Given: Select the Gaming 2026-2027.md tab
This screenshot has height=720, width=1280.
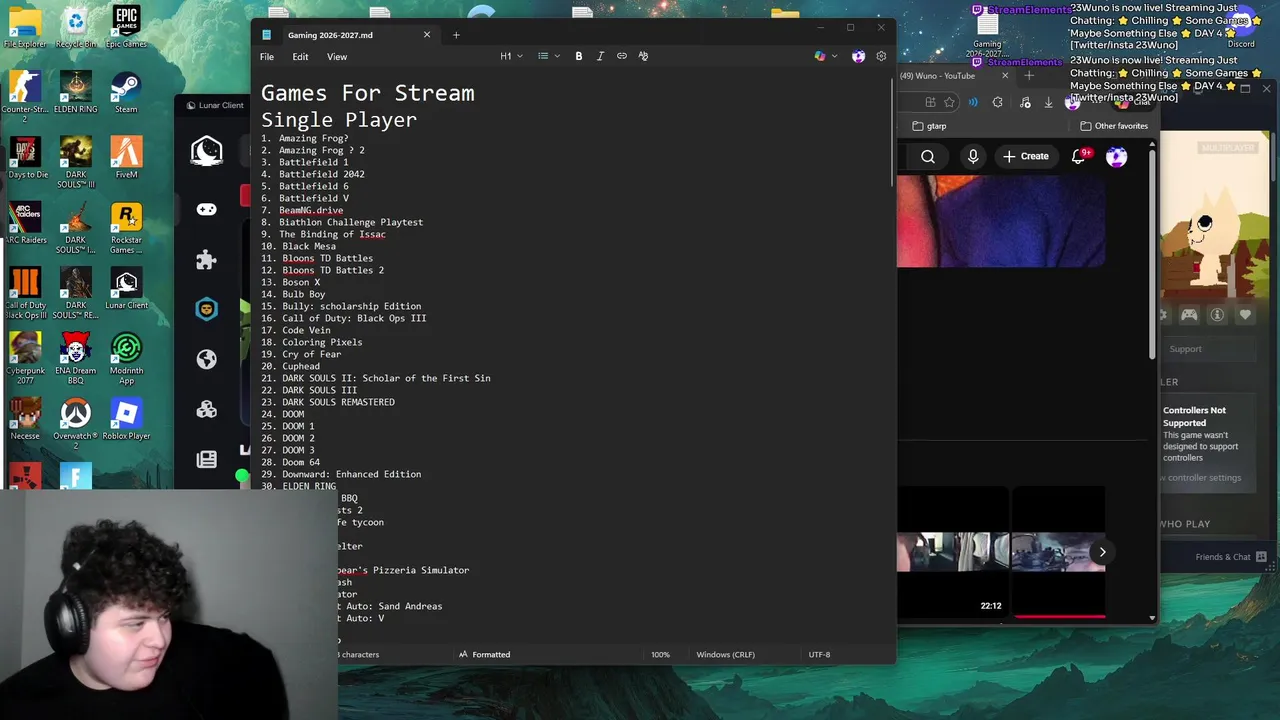Looking at the screenshot, I should point(345,35).
